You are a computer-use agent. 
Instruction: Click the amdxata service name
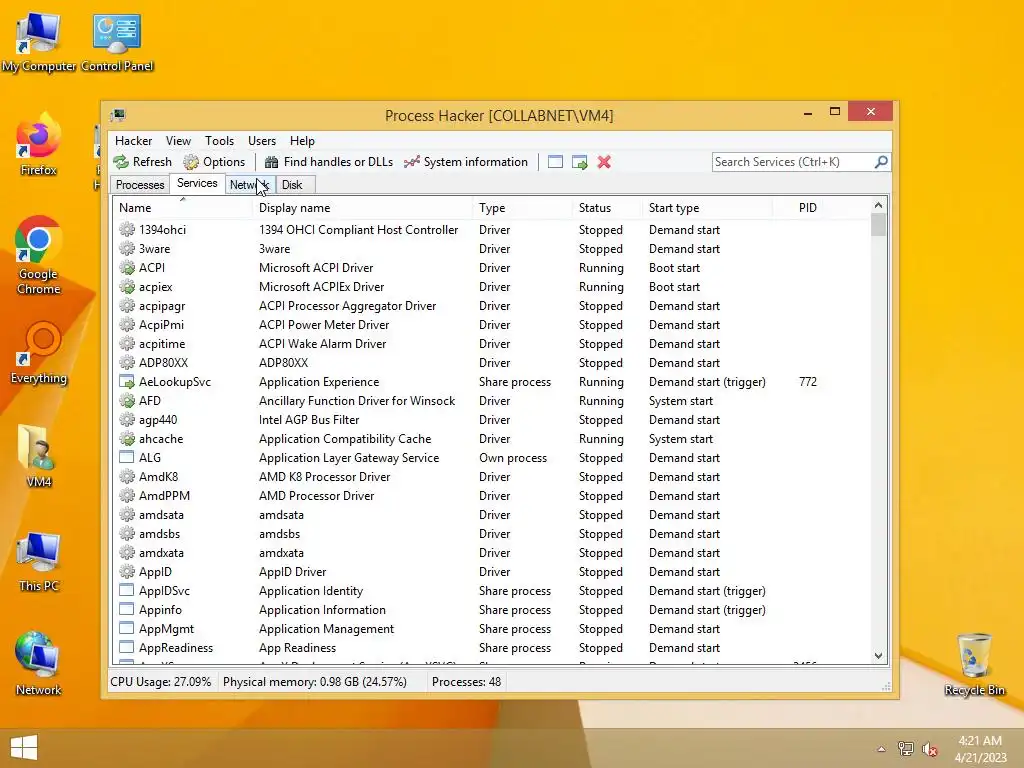pyautogui.click(x=161, y=552)
